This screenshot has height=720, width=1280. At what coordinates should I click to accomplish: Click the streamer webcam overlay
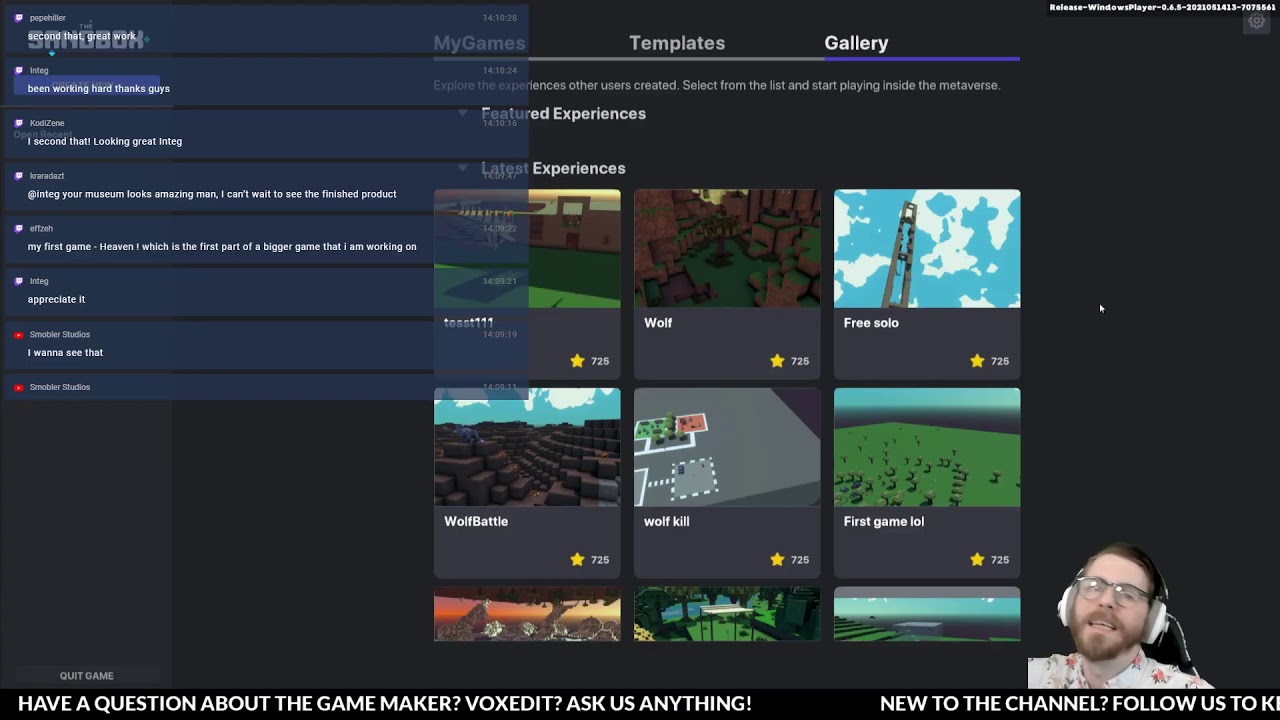point(1120,615)
